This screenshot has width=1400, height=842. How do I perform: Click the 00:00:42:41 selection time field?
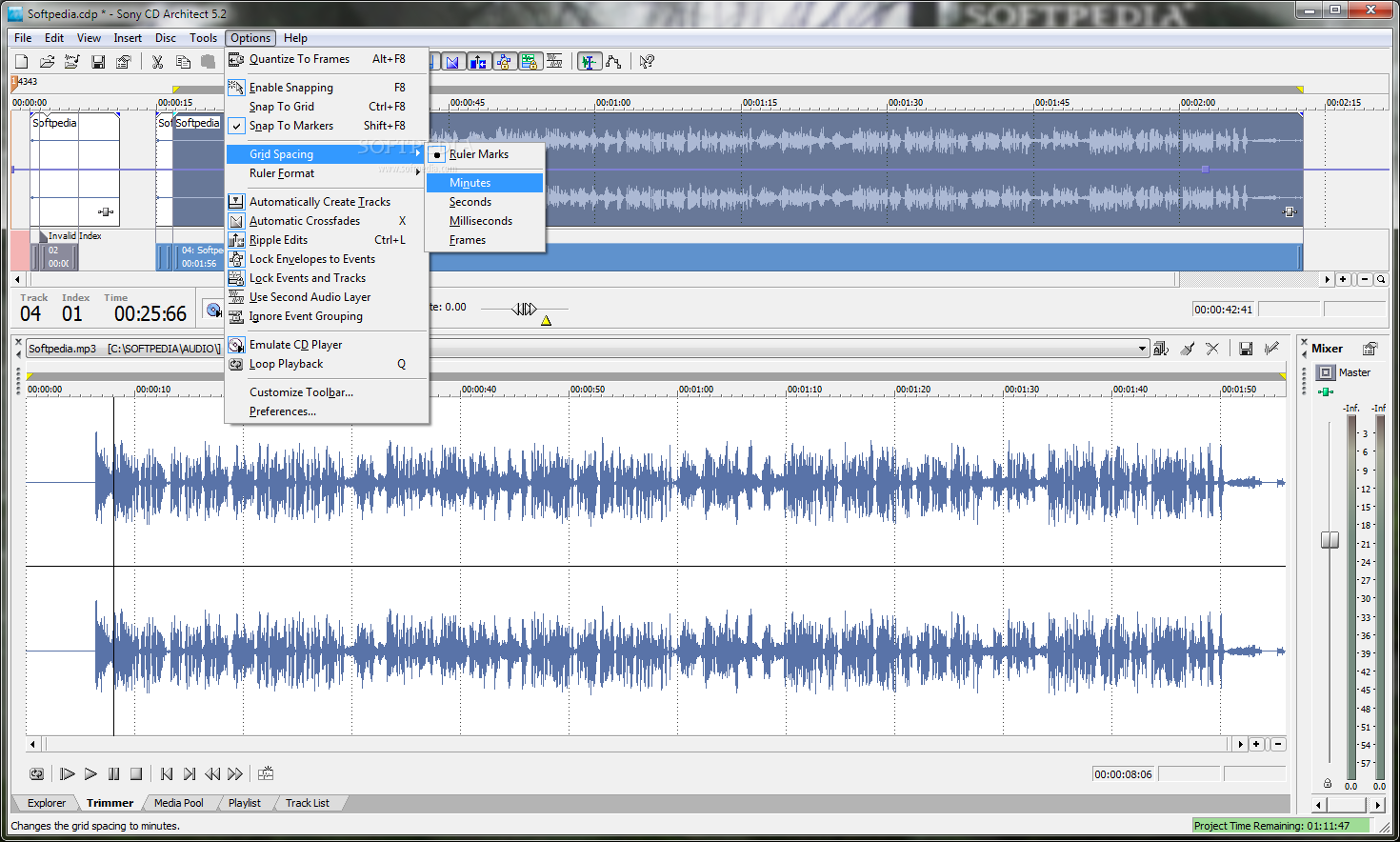click(x=1225, y=310)
